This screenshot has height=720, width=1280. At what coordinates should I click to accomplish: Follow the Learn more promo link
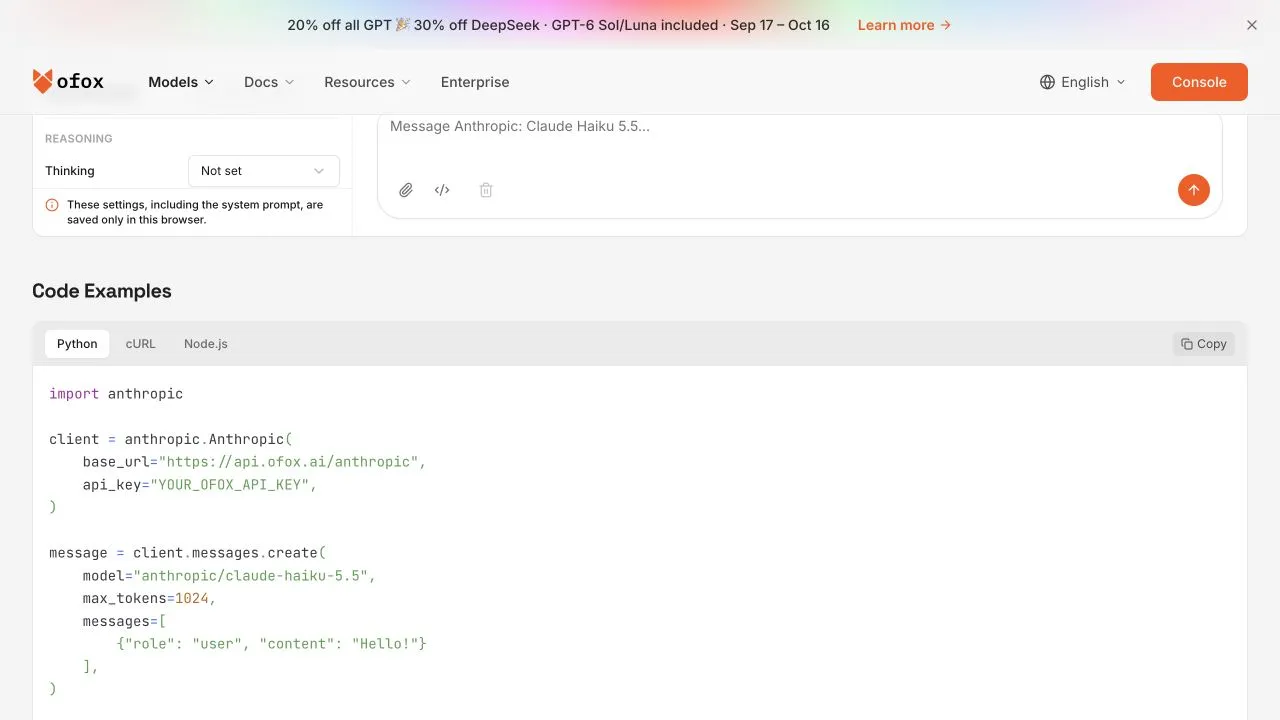tap(904, 25)
